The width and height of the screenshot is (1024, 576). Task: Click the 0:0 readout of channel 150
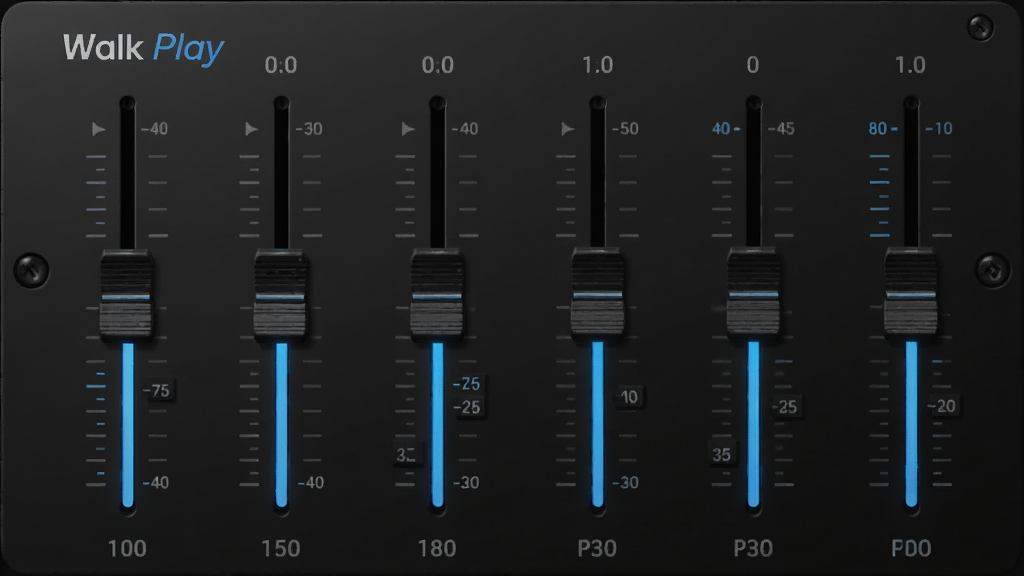(281, 65)
